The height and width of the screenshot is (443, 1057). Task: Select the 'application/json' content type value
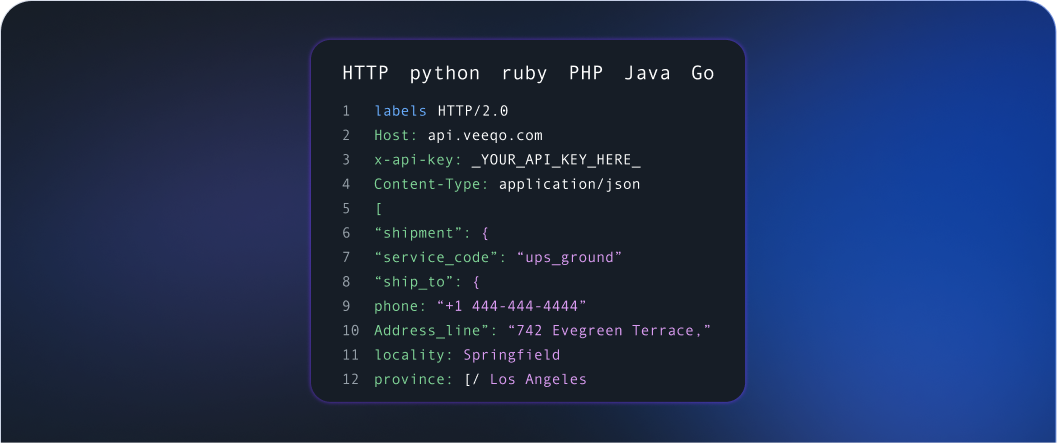(x=569, y=184)
